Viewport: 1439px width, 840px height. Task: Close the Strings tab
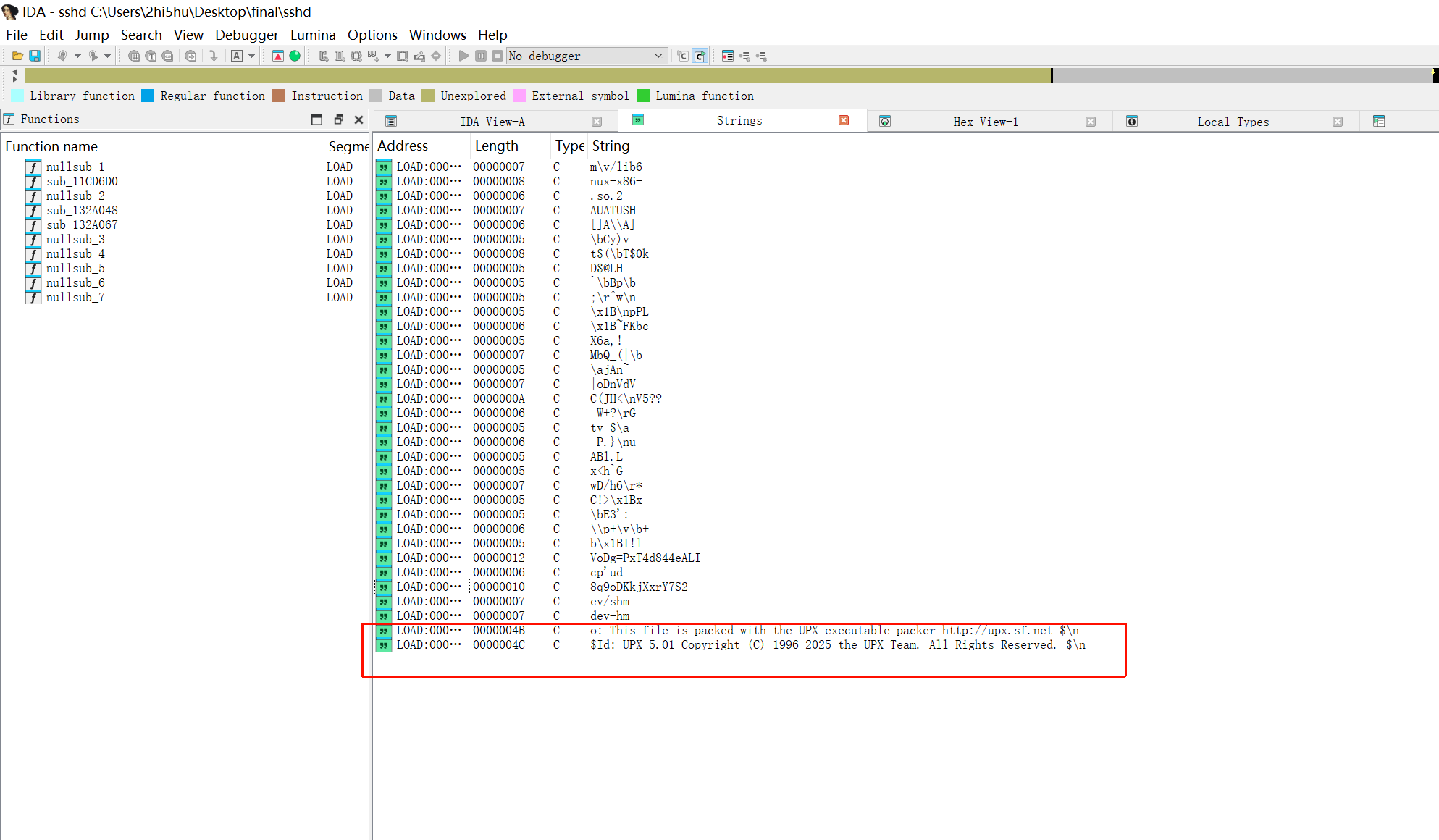coord(843,120)
